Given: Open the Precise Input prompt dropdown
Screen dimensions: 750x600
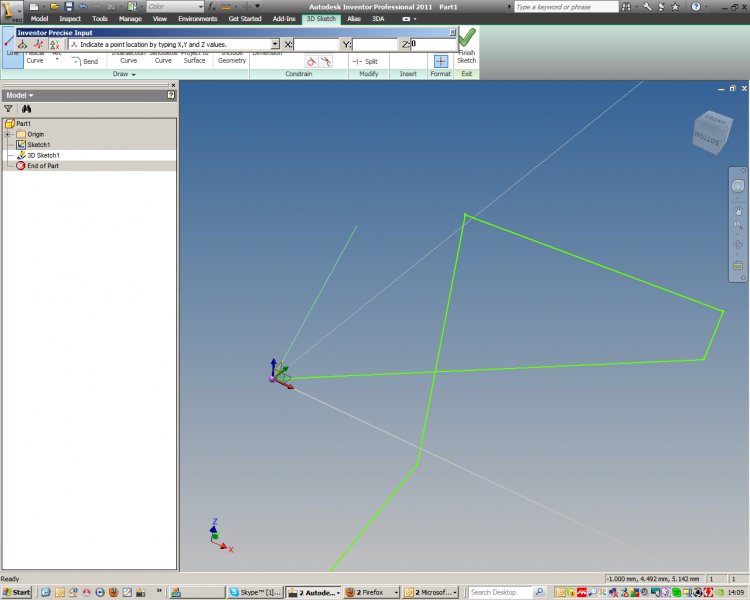Looking at the screenshot, I should tap(275, 45).
